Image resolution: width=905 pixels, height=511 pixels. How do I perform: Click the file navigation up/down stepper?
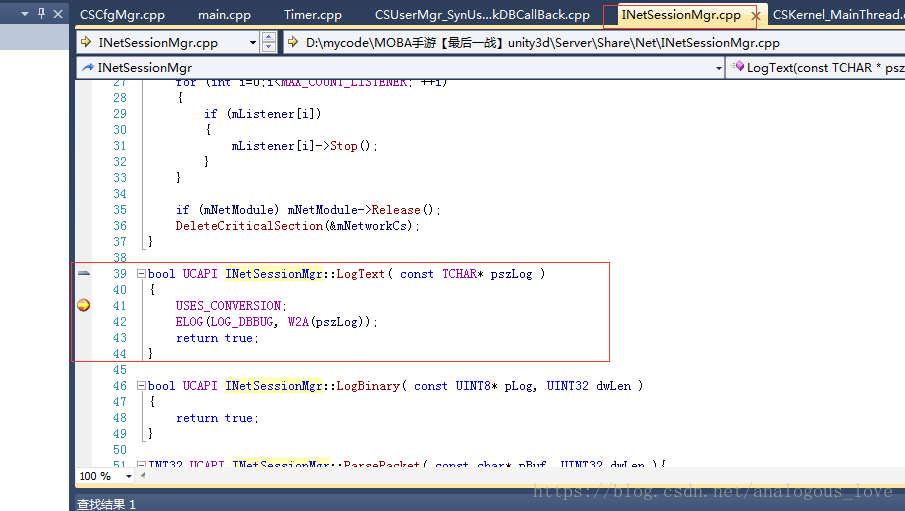tap(268, 43)
